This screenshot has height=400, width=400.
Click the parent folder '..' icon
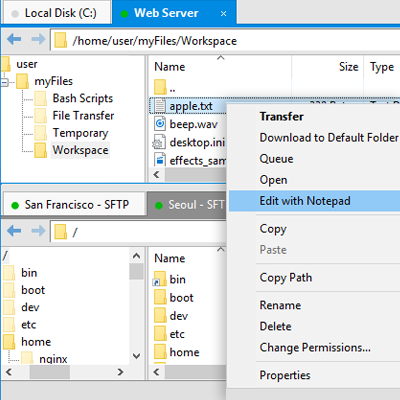pos(160,87)
